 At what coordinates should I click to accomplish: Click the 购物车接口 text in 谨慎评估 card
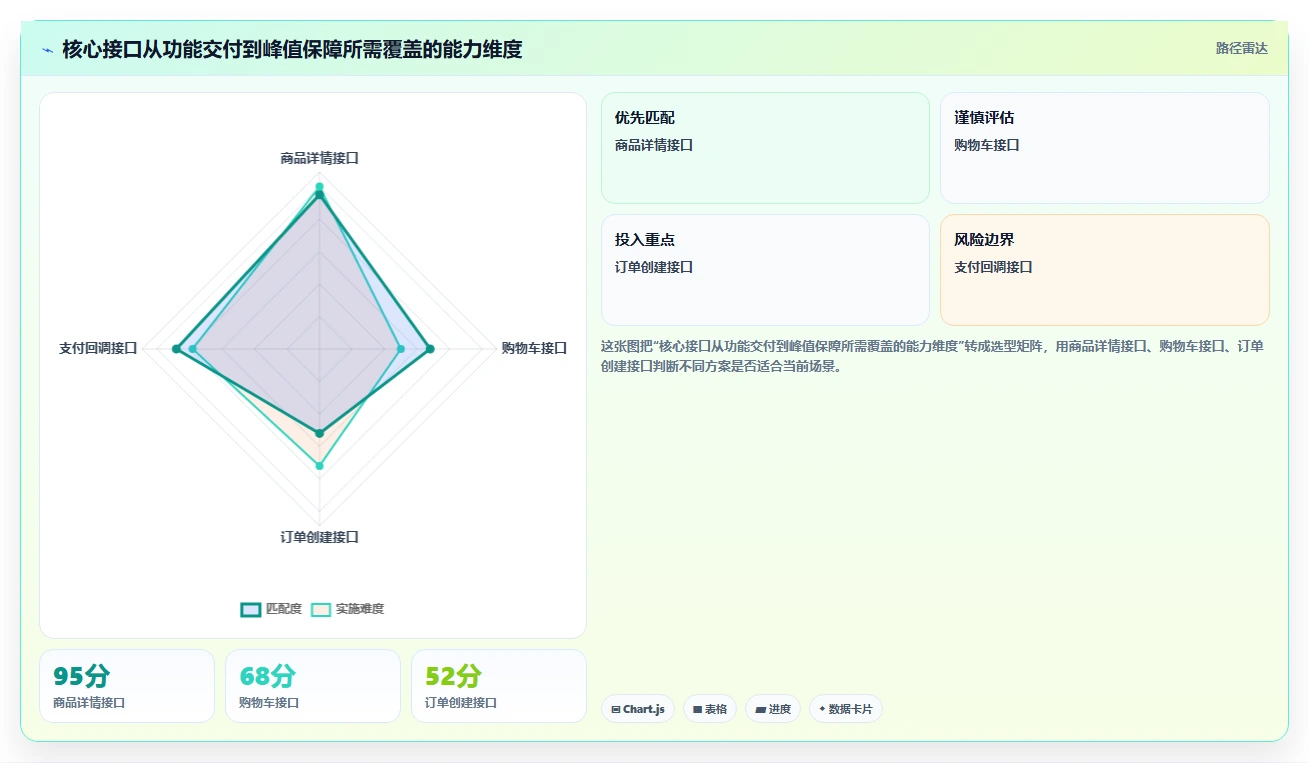point(987,145)
